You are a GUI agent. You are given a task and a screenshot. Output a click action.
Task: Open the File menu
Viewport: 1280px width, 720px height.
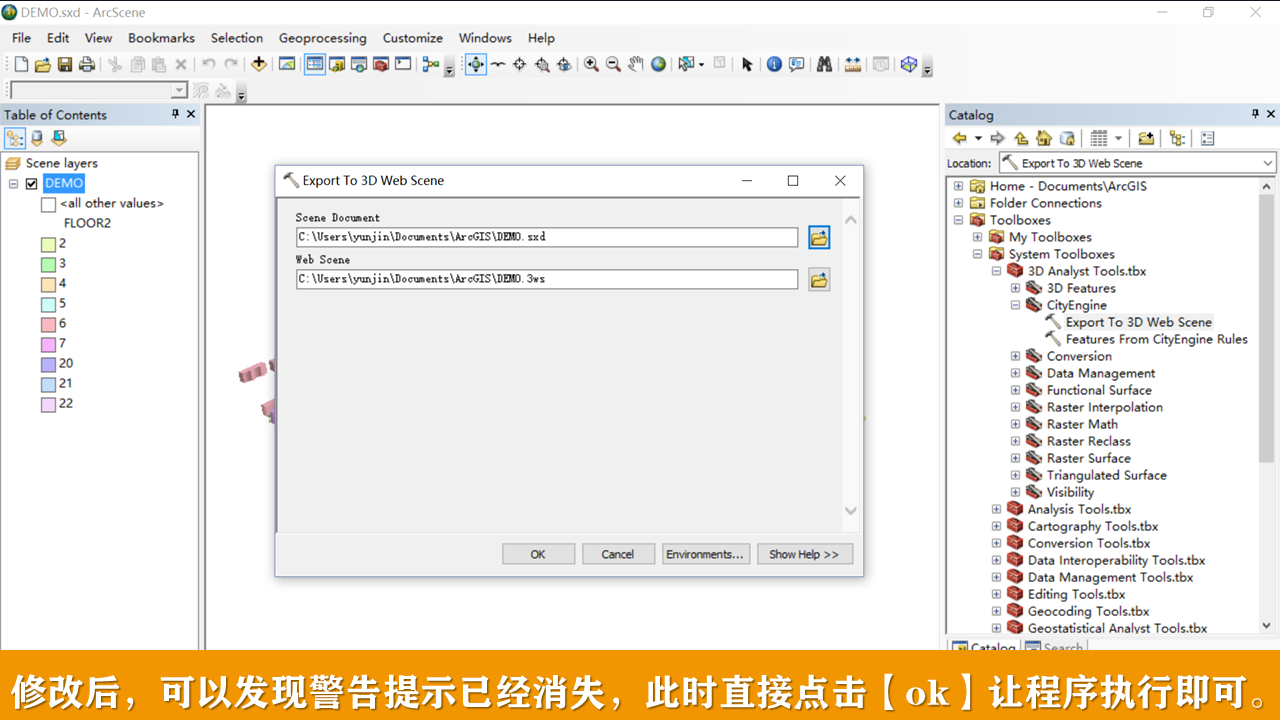coord(21,38)
